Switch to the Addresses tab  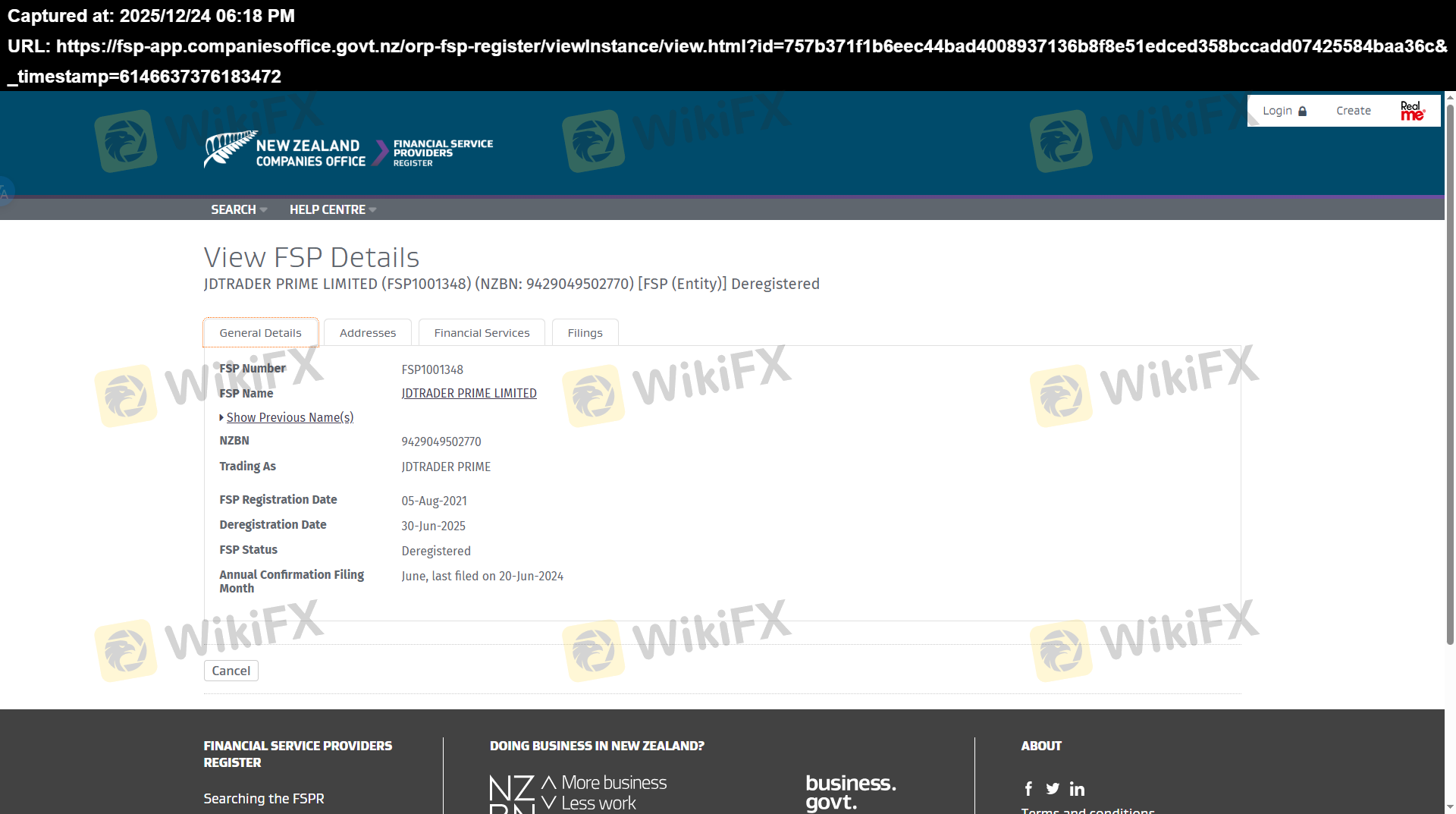click(368, 333)
